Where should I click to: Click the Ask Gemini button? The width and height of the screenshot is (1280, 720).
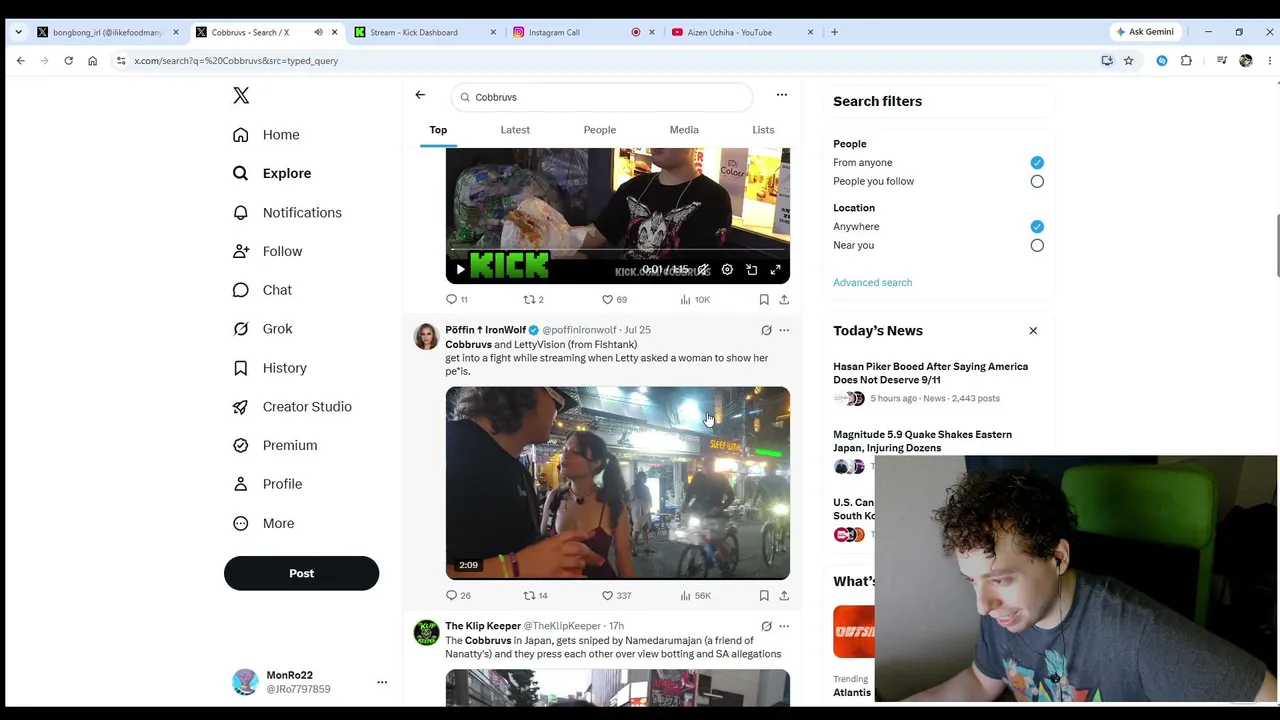(1144, 32)
